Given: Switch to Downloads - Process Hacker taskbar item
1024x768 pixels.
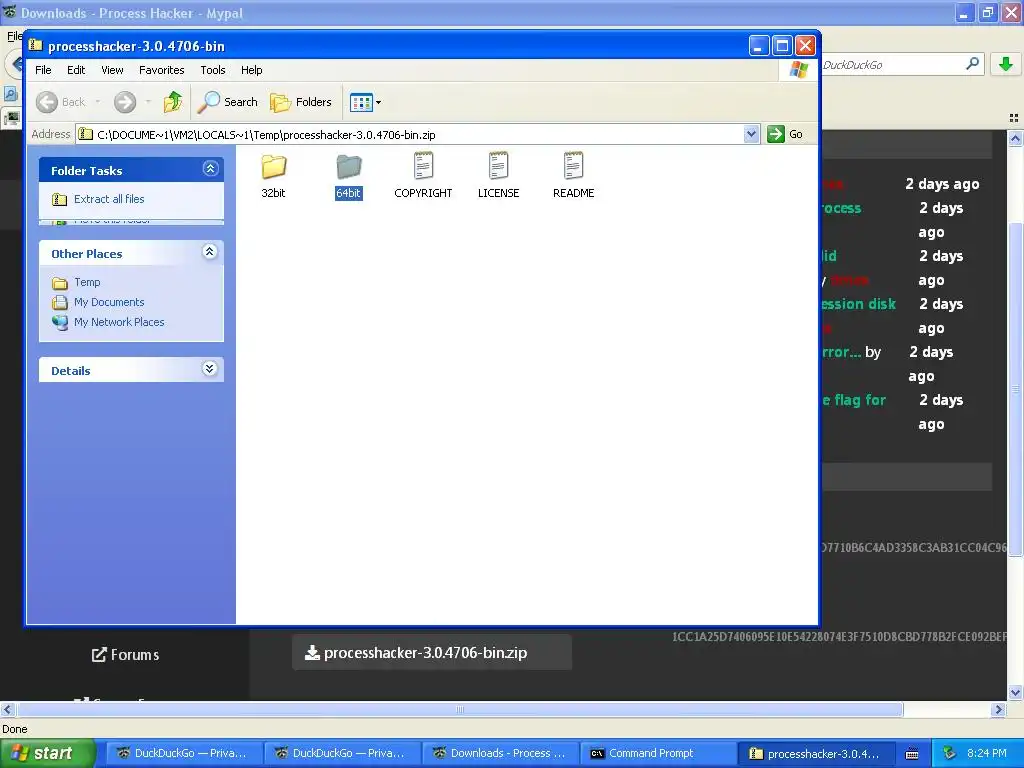Looking at the screenshot, I should [500, 753].
